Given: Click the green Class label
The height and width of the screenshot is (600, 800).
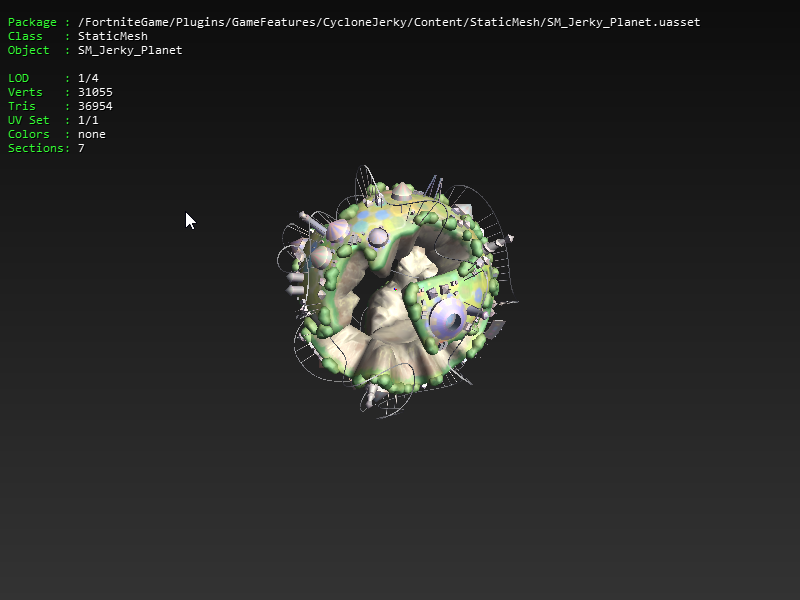Looking at the screenshot, I should pos(25,36).
